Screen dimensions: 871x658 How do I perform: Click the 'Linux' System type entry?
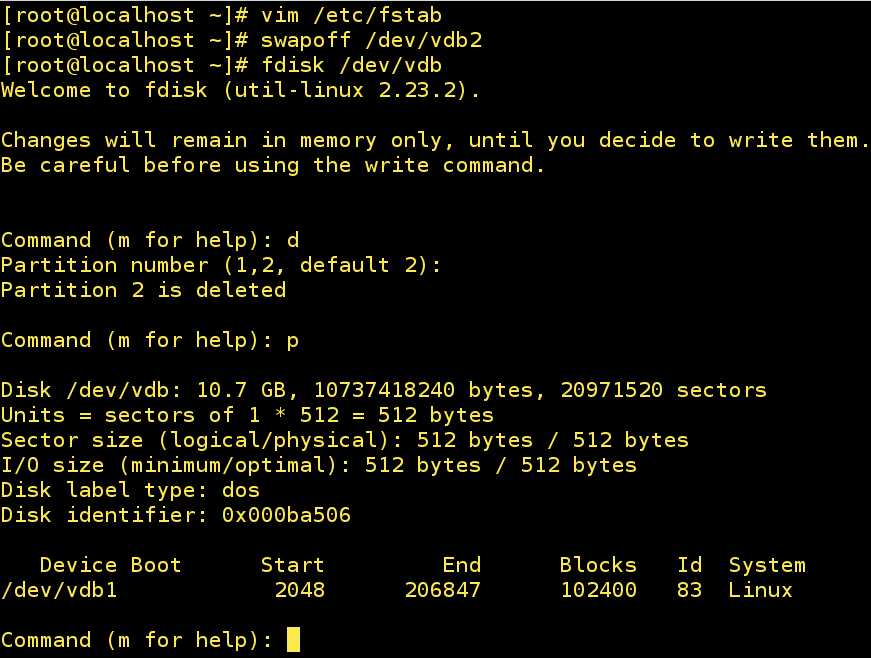(760, 590)
